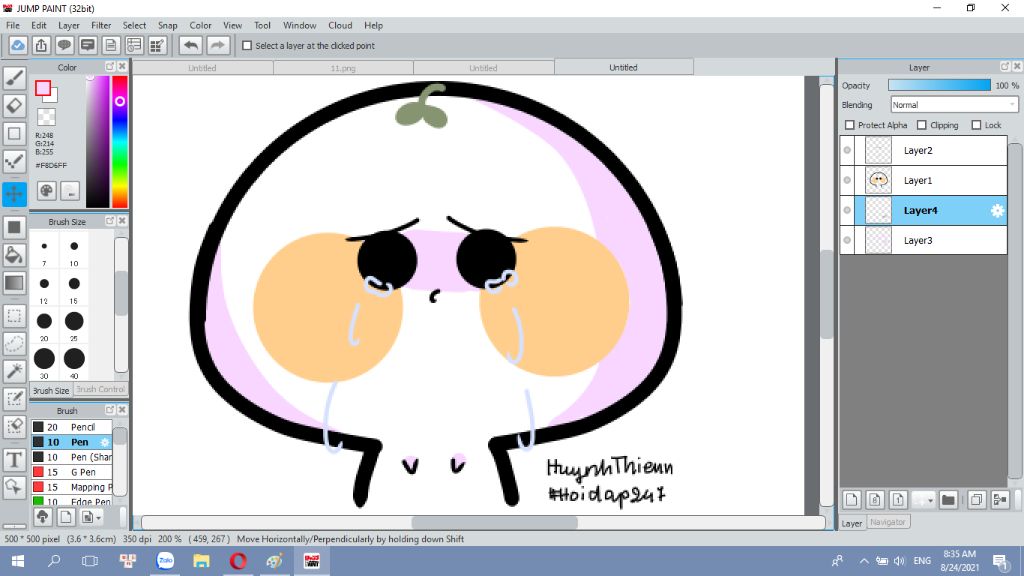Open Opera browser from taskbar
Image resolution: width=1024 pixels, height=576 pixels.
238,561
